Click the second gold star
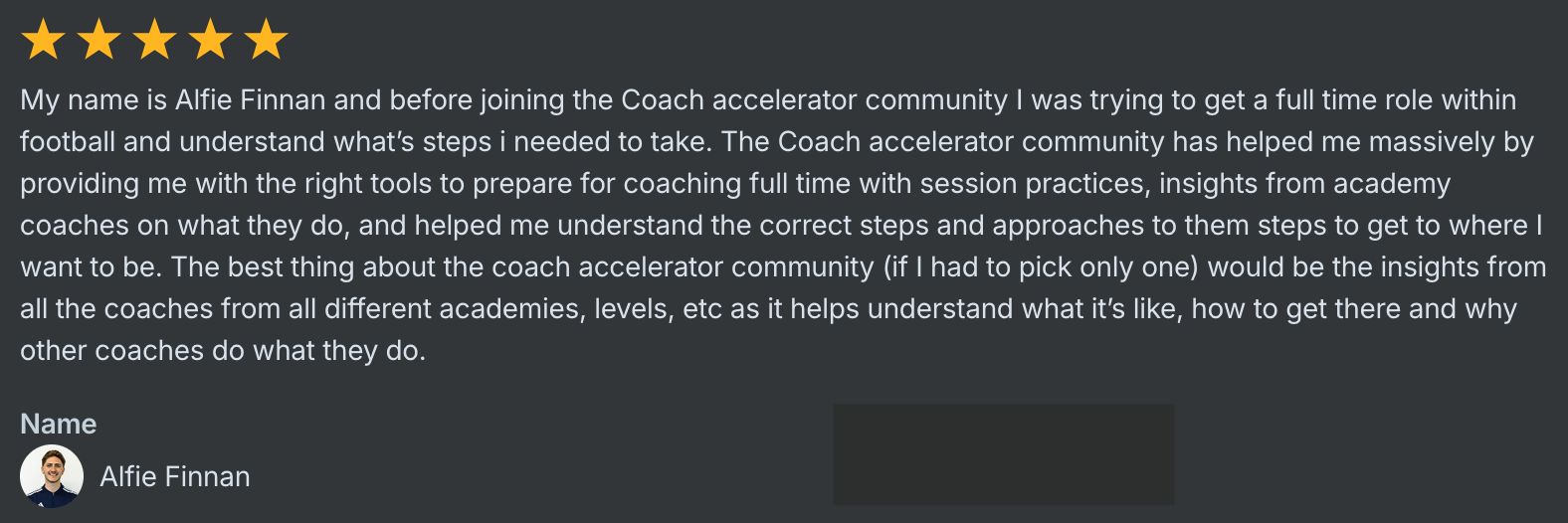 click(x=98, y=41)
